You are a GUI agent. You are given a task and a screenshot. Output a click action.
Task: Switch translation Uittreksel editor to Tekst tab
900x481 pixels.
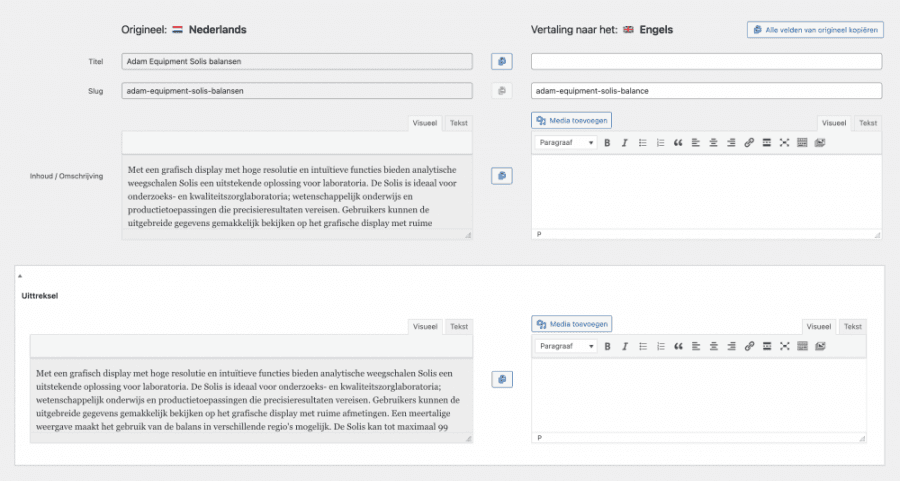point(853,327)
